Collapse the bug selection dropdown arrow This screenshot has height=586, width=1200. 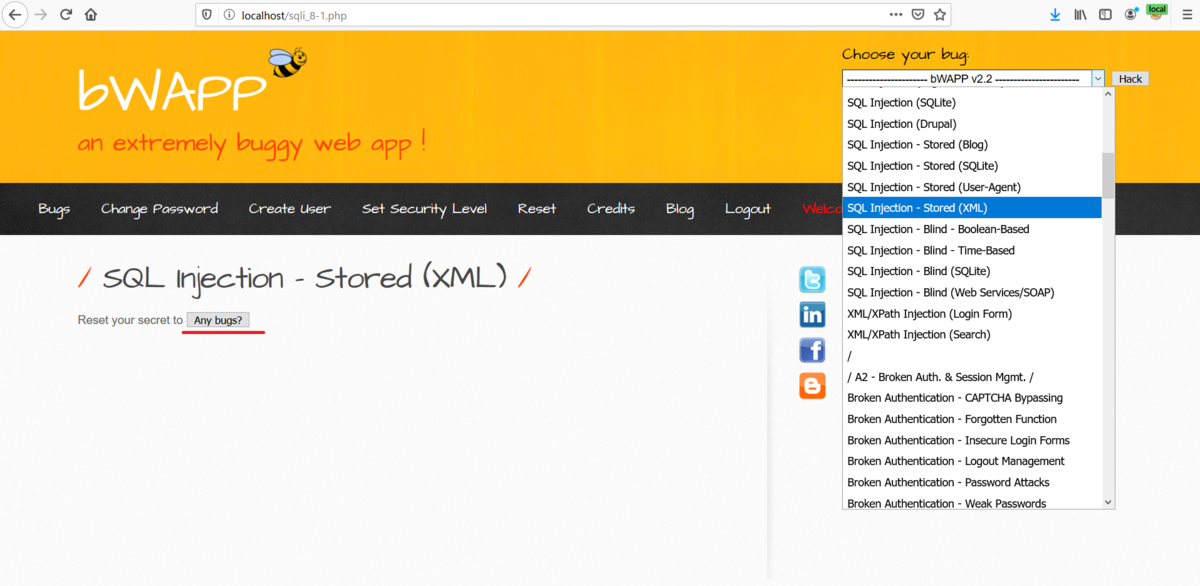click(1098, 78)
